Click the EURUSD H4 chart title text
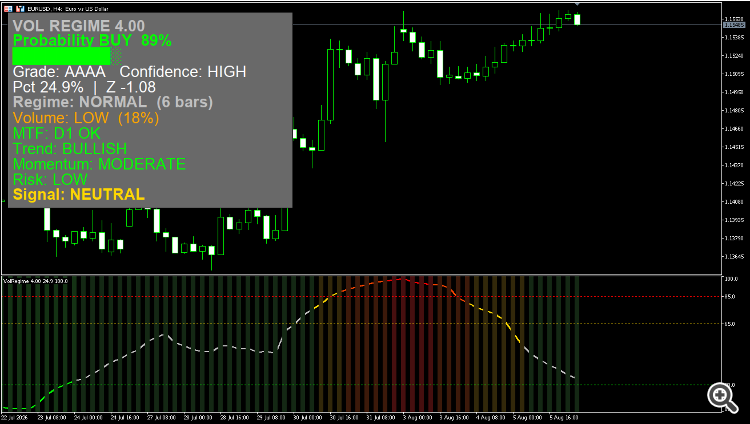The width and height of the screenshot is (750, 424). point(68,9)
